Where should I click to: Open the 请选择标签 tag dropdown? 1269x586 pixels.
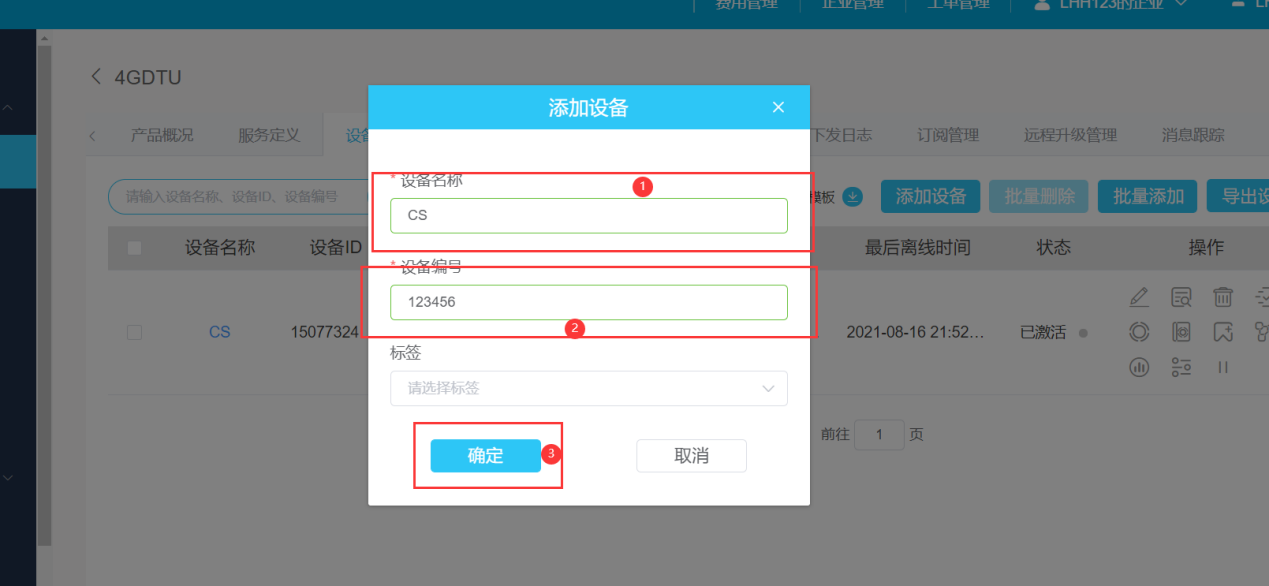[x=589, y=388]
